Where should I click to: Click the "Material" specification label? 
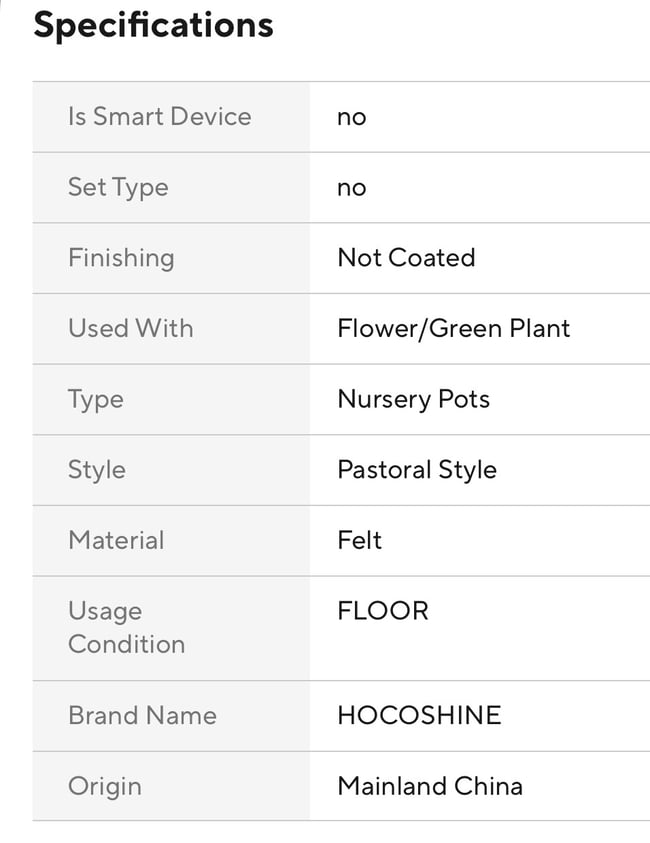(116, 540)
